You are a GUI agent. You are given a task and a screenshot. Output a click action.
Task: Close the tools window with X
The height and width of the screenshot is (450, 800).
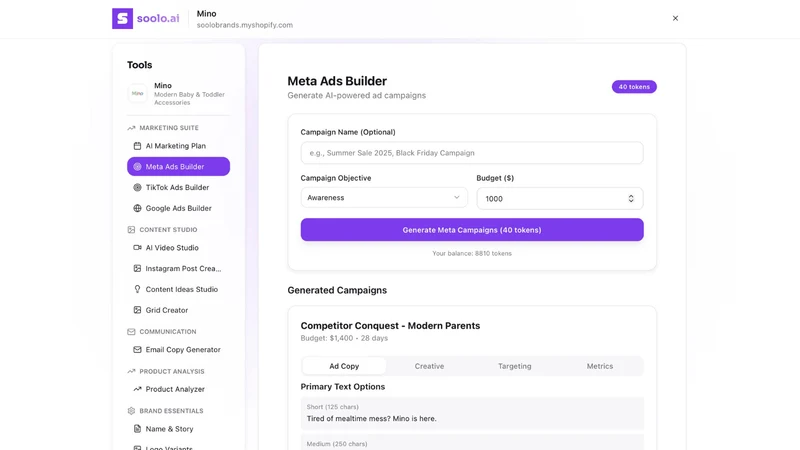point(675,18)
